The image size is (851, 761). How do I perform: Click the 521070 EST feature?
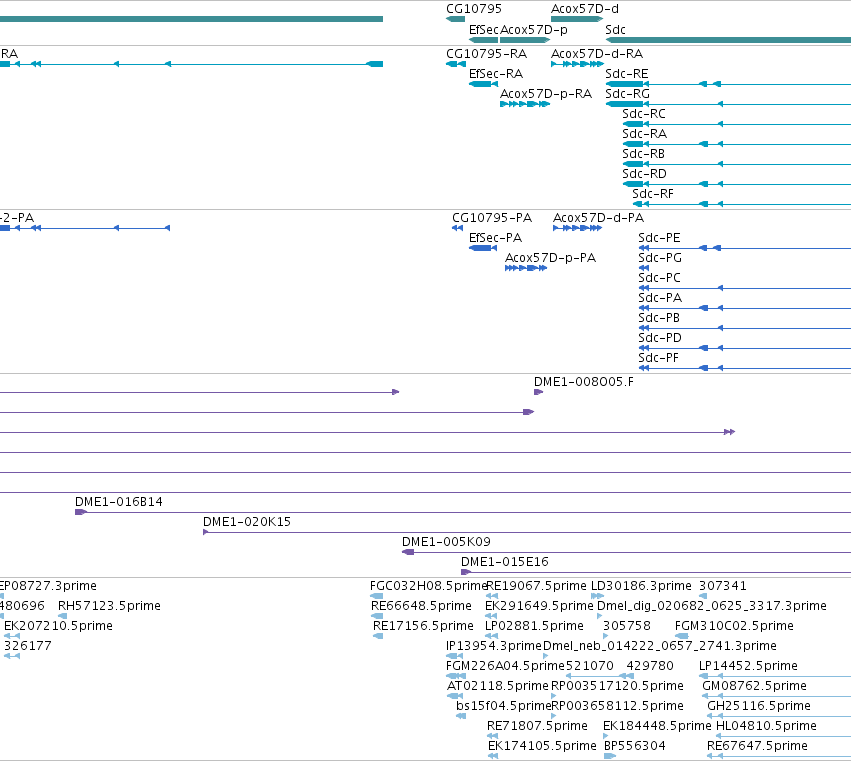click(x=594, y=676)
